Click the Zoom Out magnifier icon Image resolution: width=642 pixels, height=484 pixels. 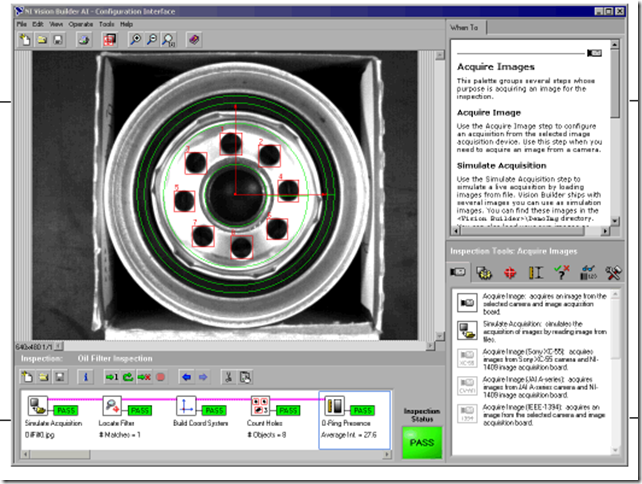pyautogui.click(x=152, y=40)
